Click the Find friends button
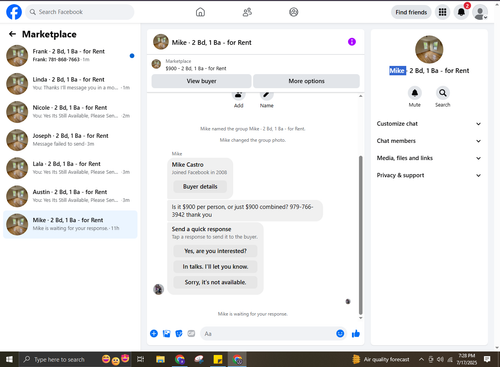The height and width of the screenshot is (367, 500). pyautogui.click(x=411, y=12)
